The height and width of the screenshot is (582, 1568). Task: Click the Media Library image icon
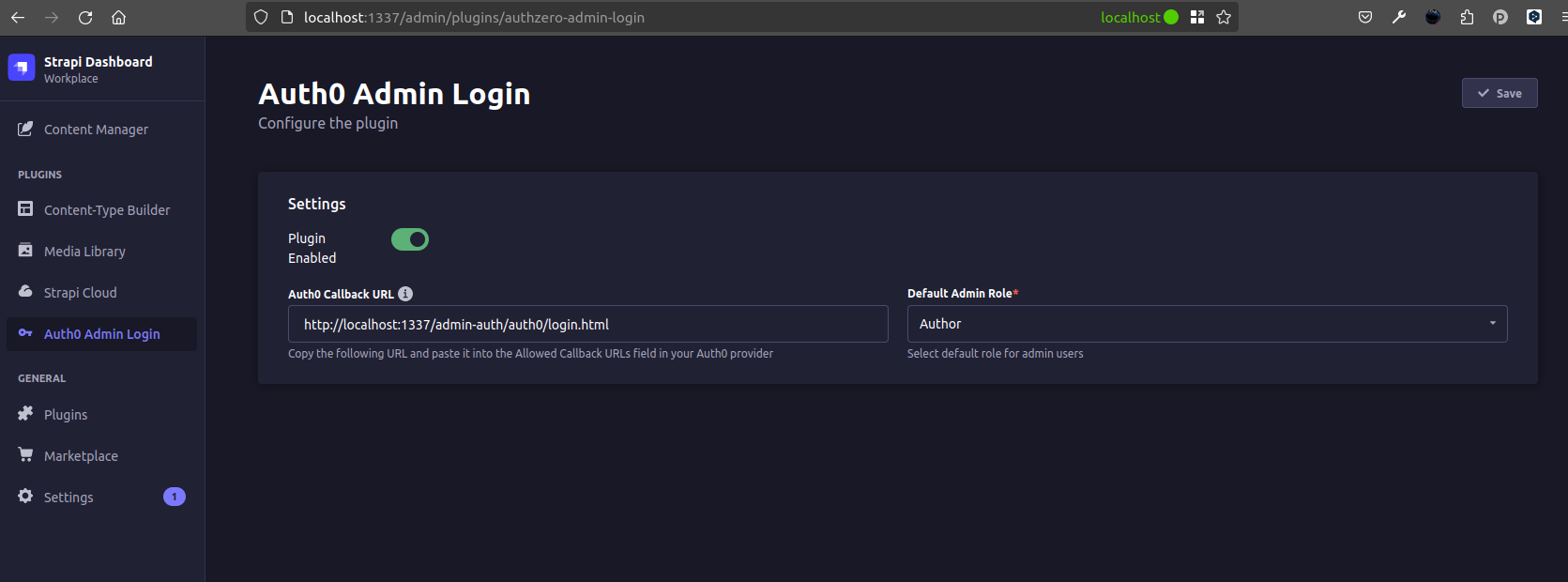[x=25, y=251]
